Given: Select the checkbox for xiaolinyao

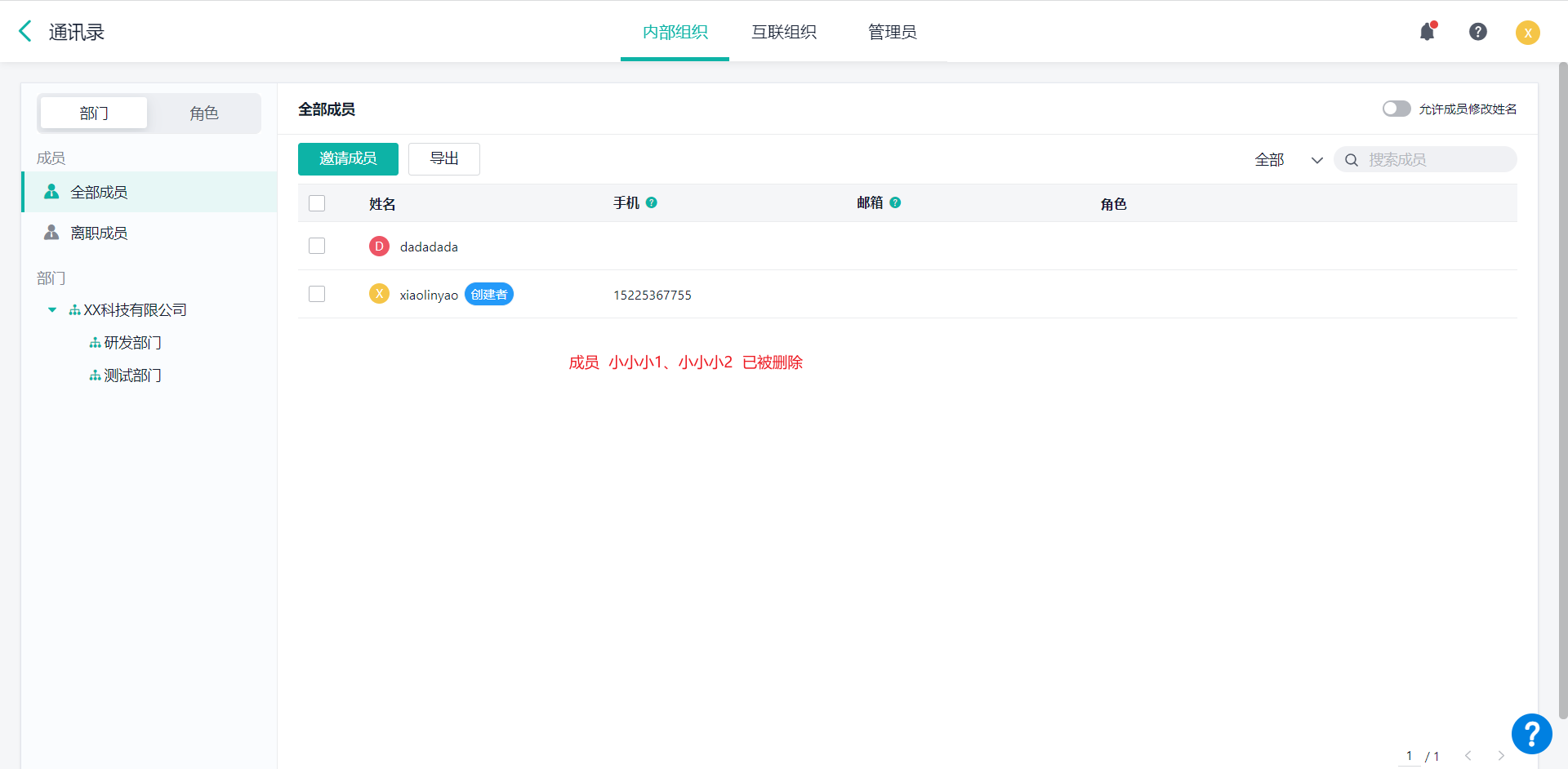Looking at the screenshot, I should pos(317,294).
